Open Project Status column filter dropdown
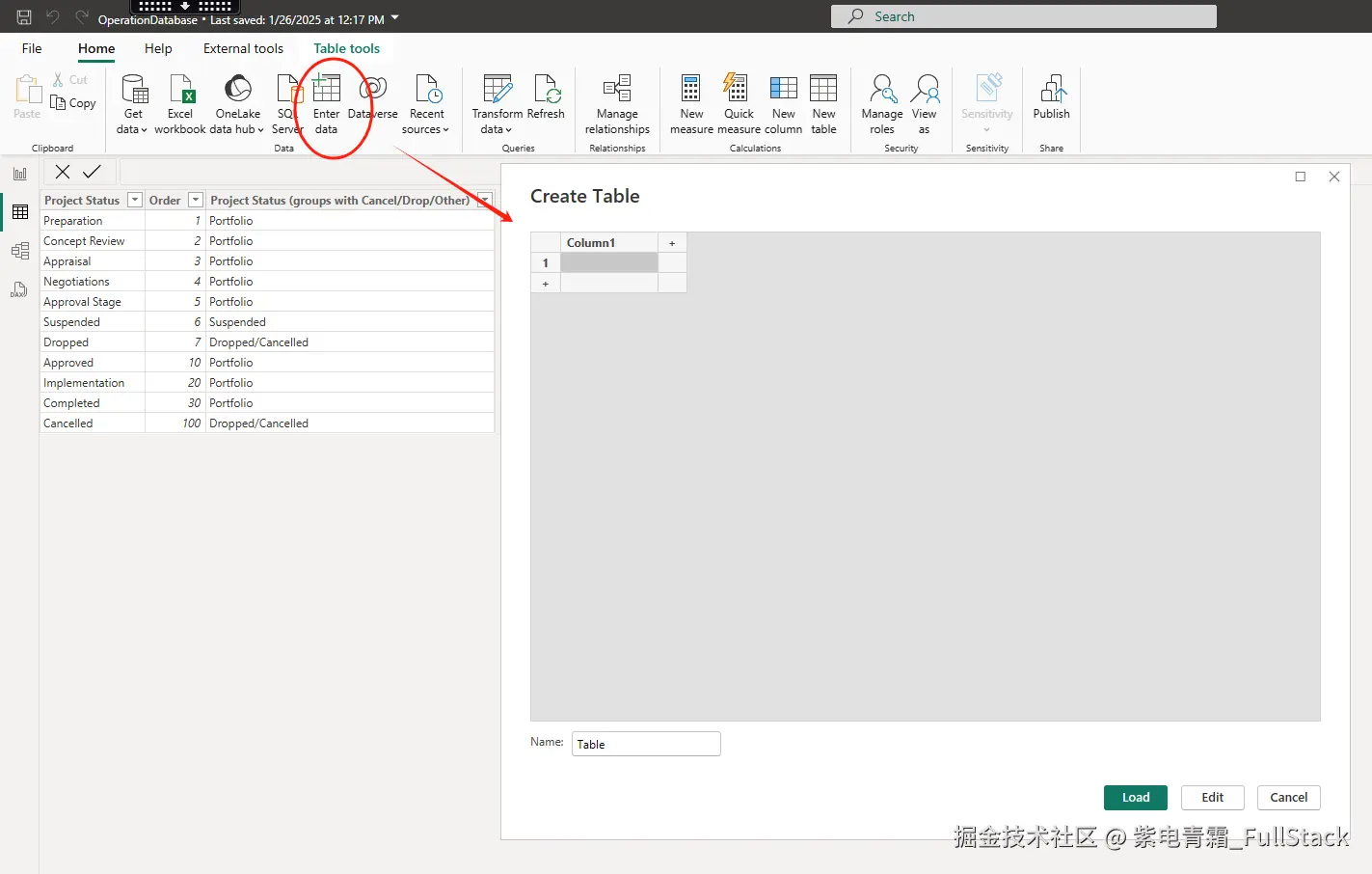1372x874 pixels. pyautogui.click(x=135, y=200)
